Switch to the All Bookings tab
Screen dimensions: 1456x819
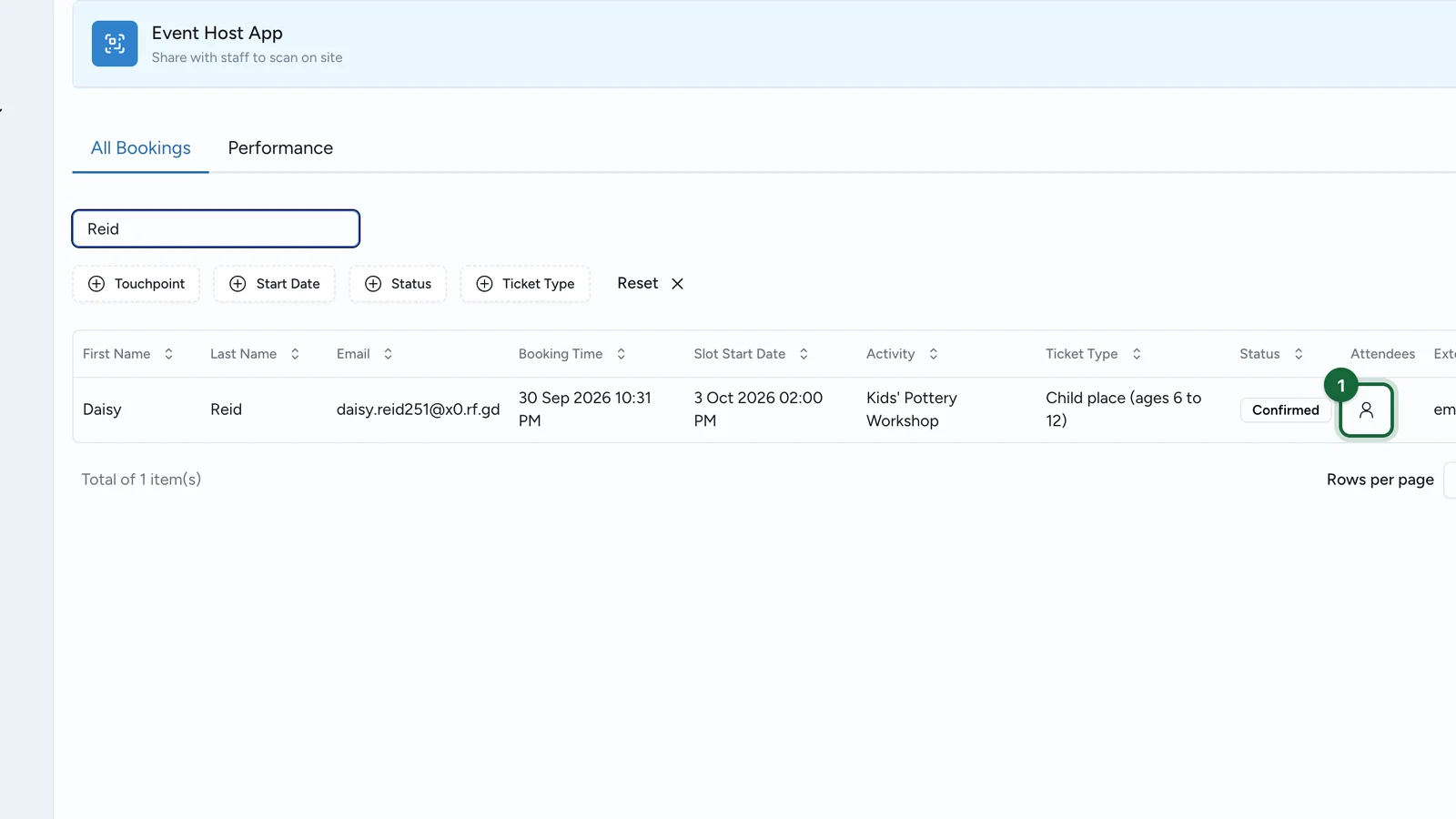click(141, 148)
